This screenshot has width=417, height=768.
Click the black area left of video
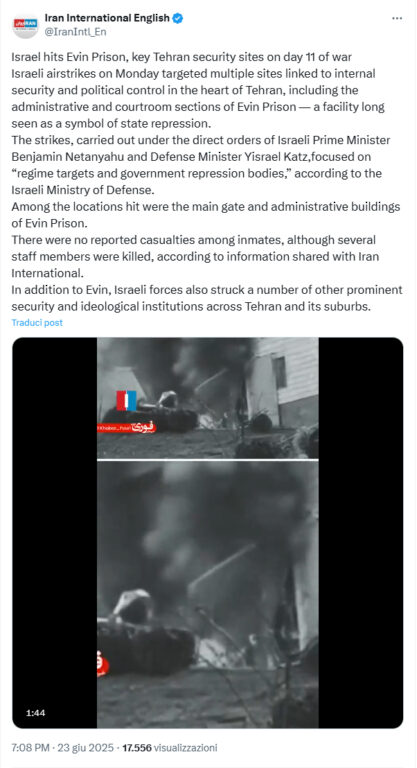54,532
